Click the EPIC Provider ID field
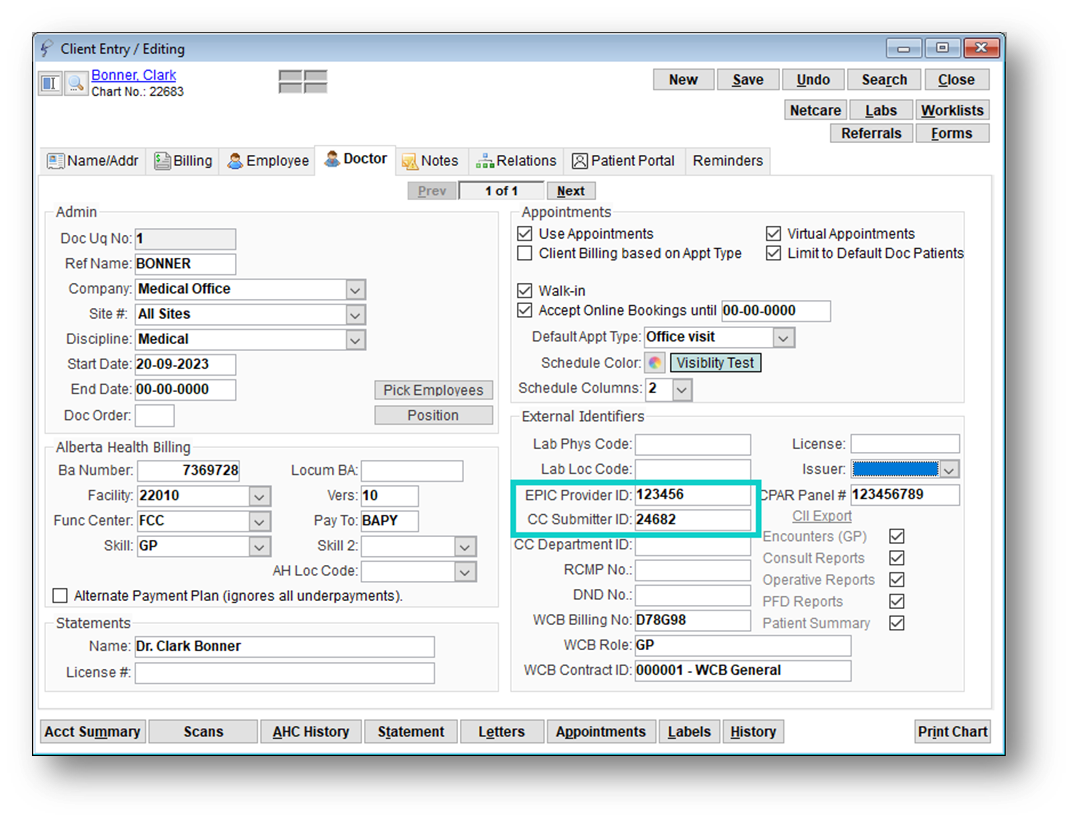Screen dimensions: 1072x821 (692, 495)
